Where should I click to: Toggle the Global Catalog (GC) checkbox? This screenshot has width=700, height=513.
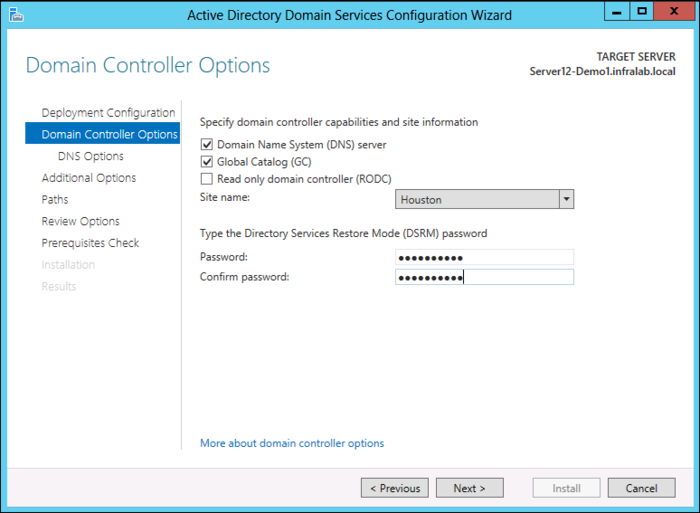point(207,162)
